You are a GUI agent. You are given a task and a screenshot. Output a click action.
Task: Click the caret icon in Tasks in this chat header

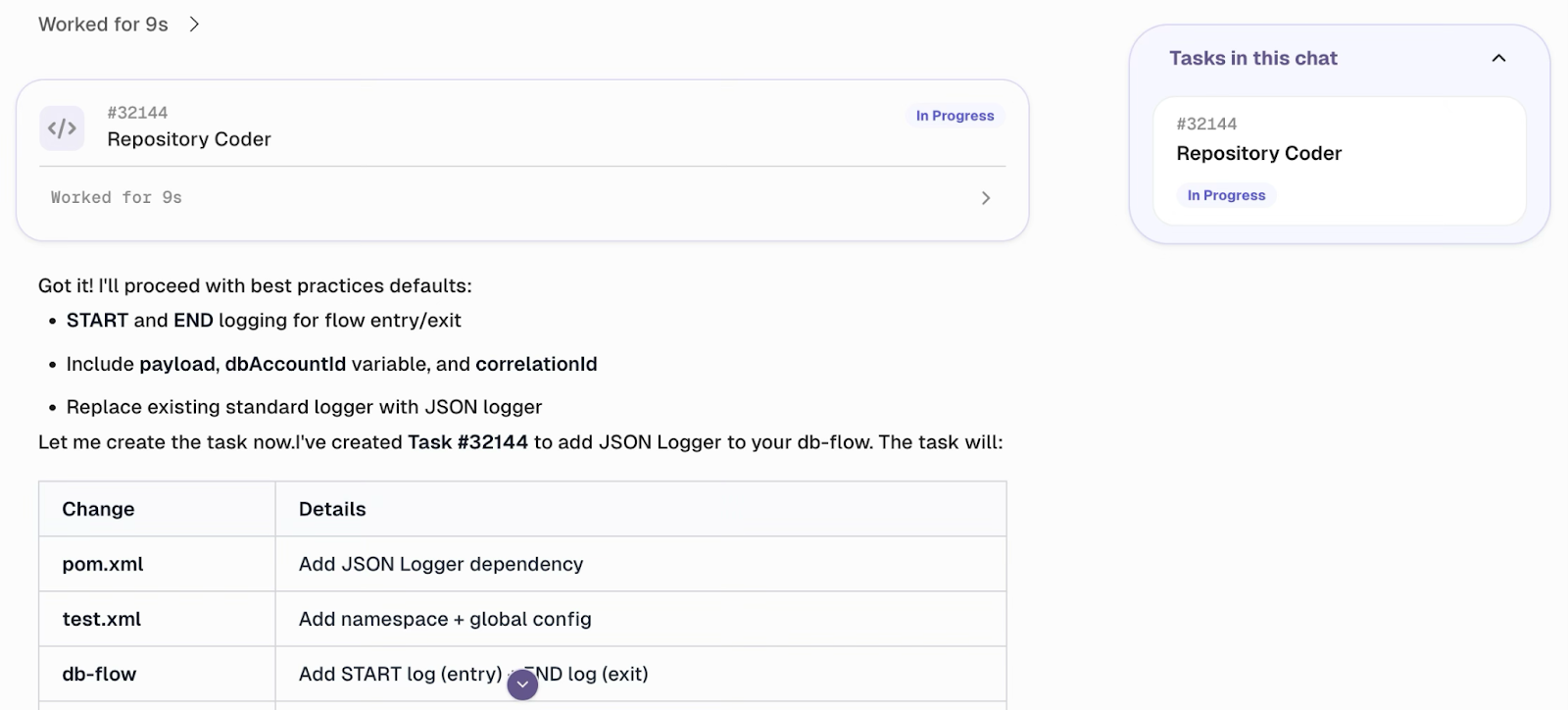click(1498, 58)
